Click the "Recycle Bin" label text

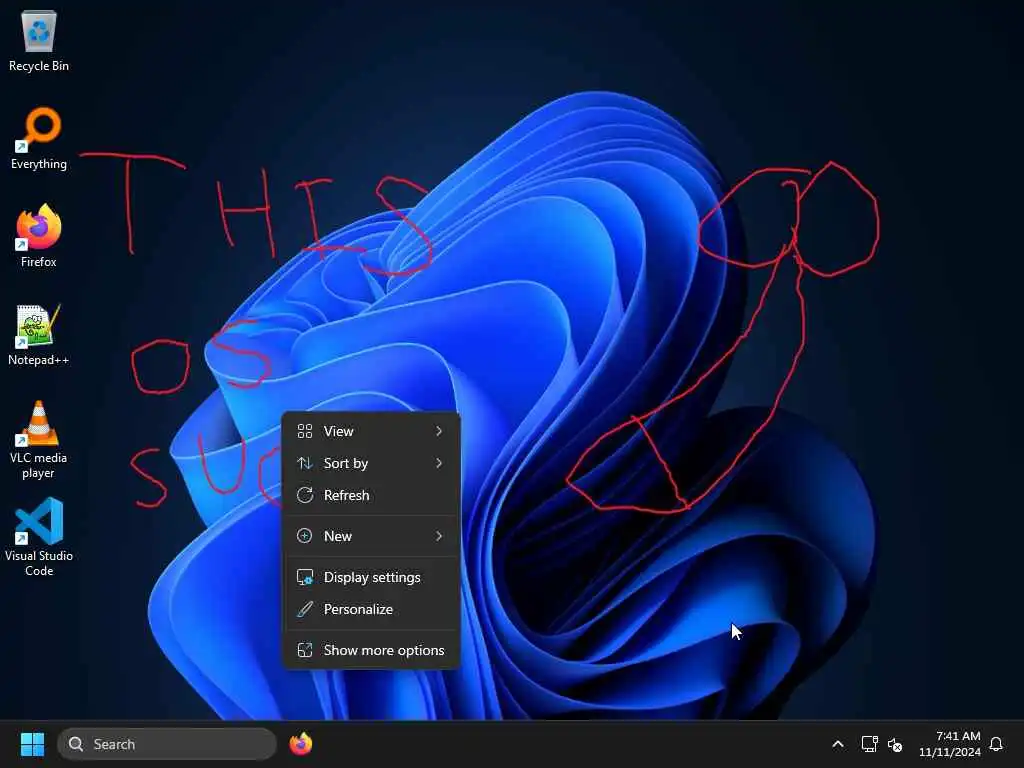pyautogui.click(x=39, y=66)
